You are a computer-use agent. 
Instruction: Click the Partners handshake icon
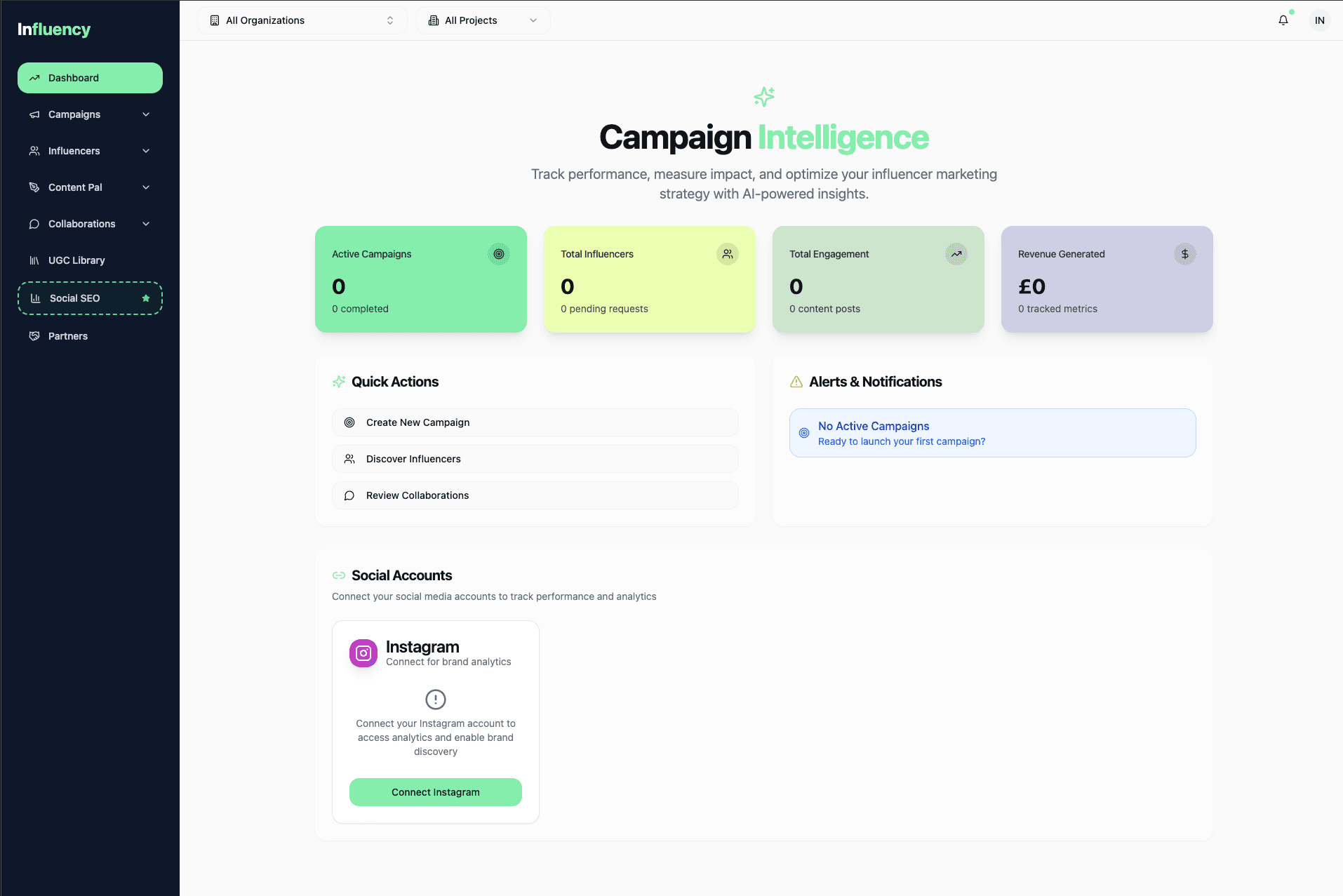click(34, 336)
